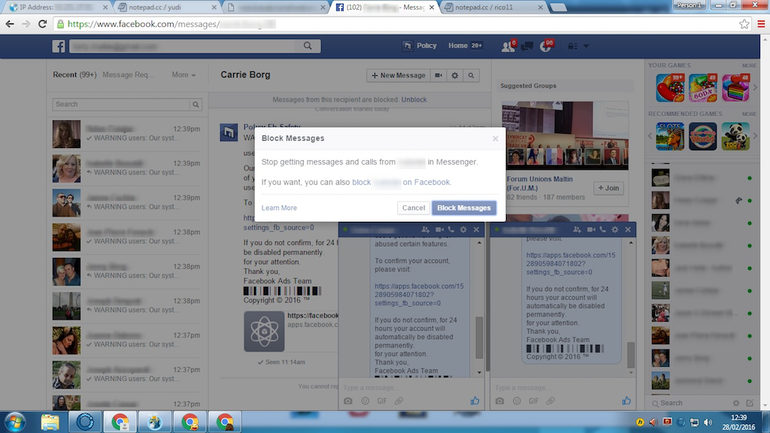Select the Recent (99+) tab

(x=75, y=75)
